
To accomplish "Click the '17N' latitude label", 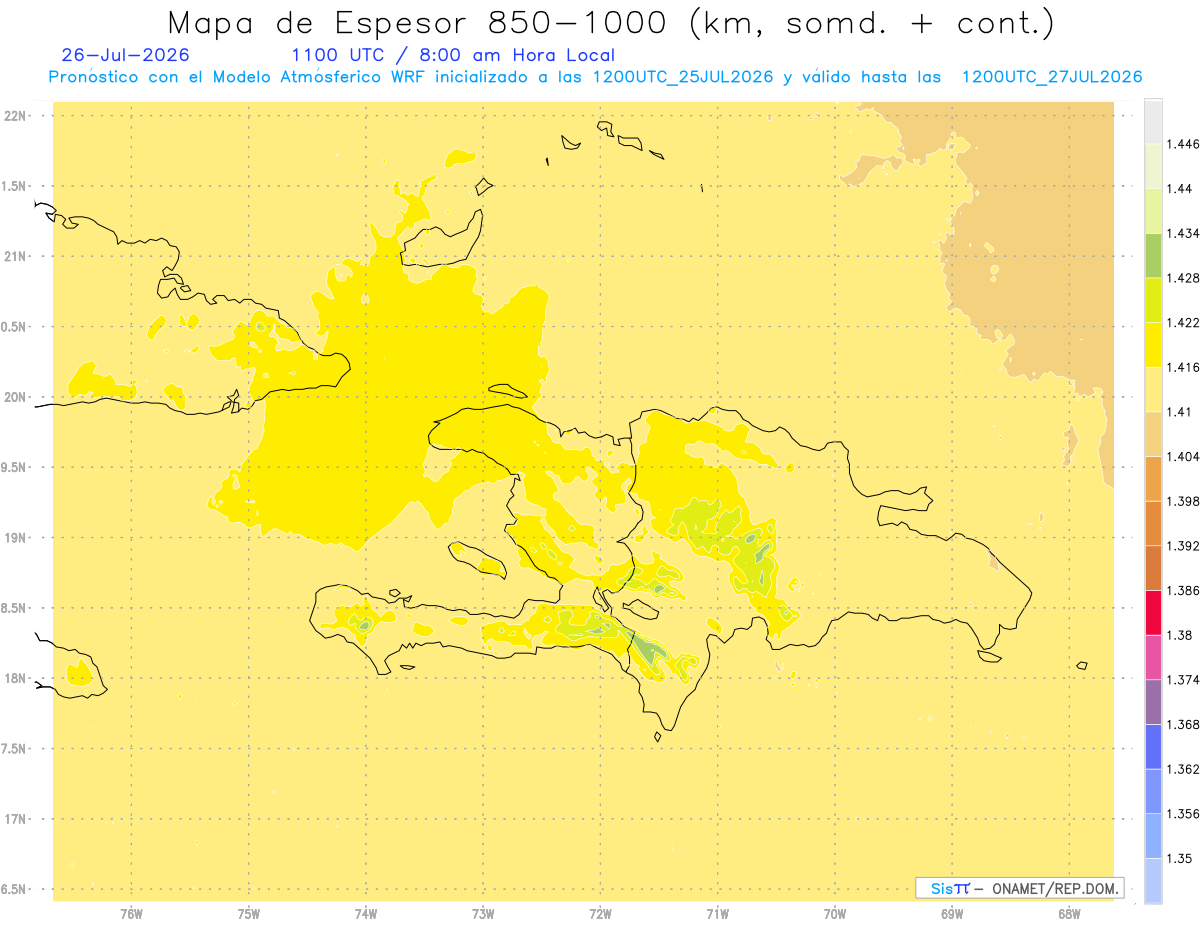I will pos(15,819).
